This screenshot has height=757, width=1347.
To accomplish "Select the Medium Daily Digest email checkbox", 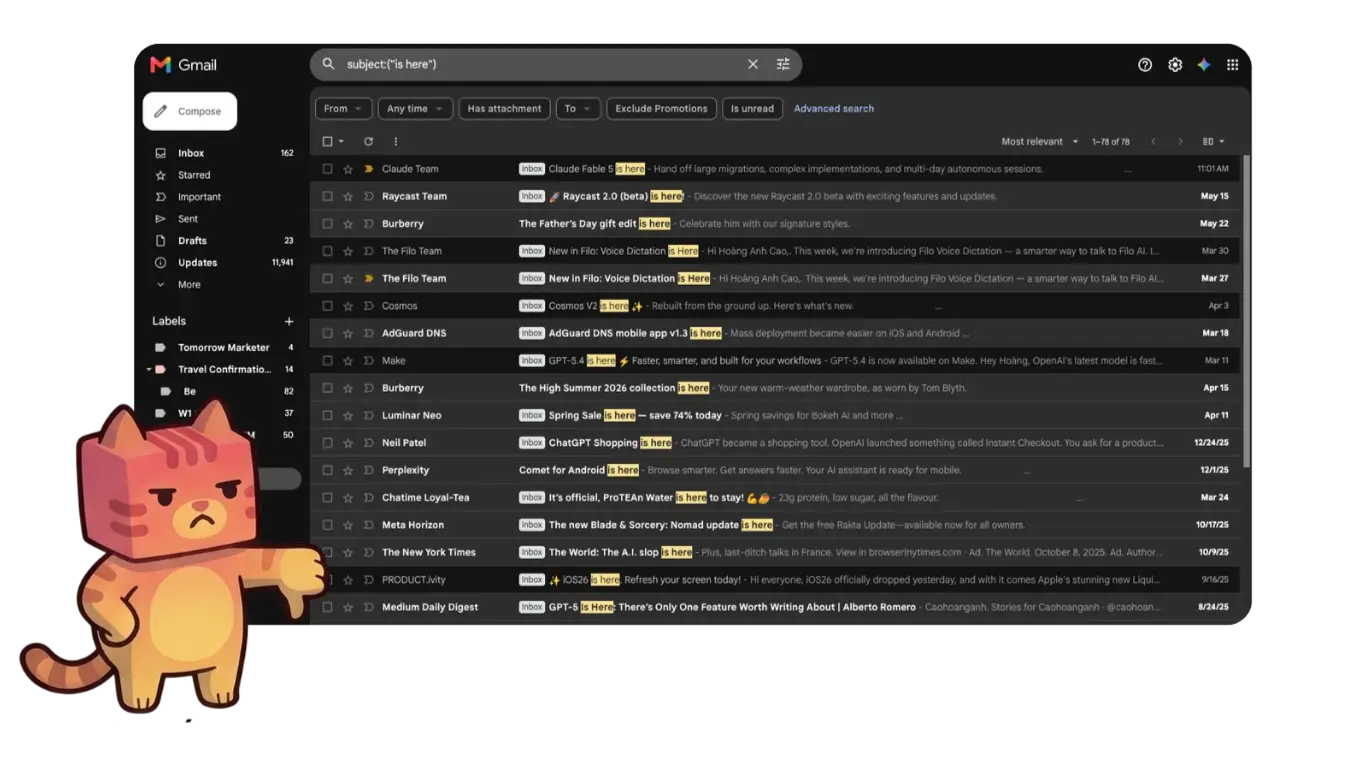I will pos(327,607).
